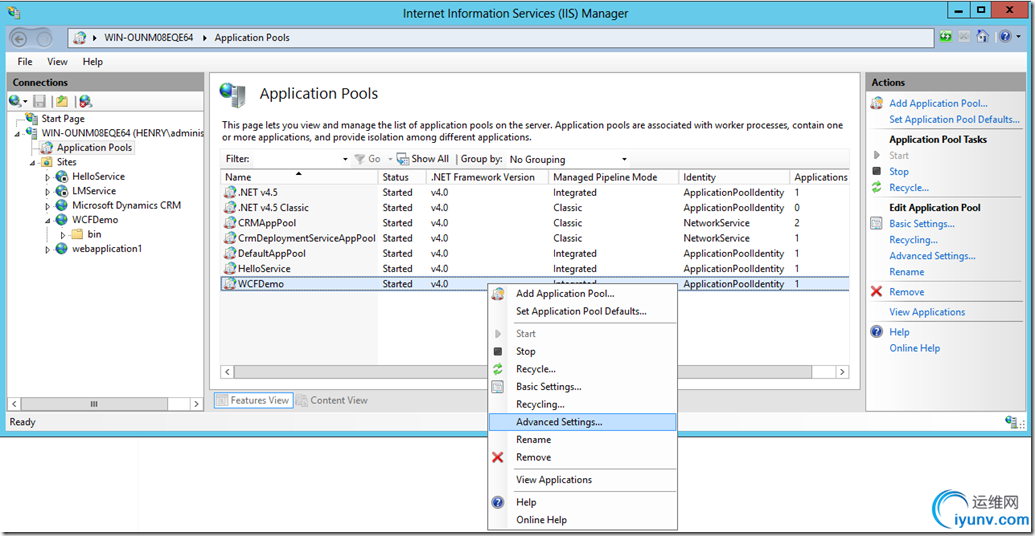The width and height of the screenshot is (1035, 536).
Task: Click Basic Settings link in Actions pane
Action: tap(921, 224)
